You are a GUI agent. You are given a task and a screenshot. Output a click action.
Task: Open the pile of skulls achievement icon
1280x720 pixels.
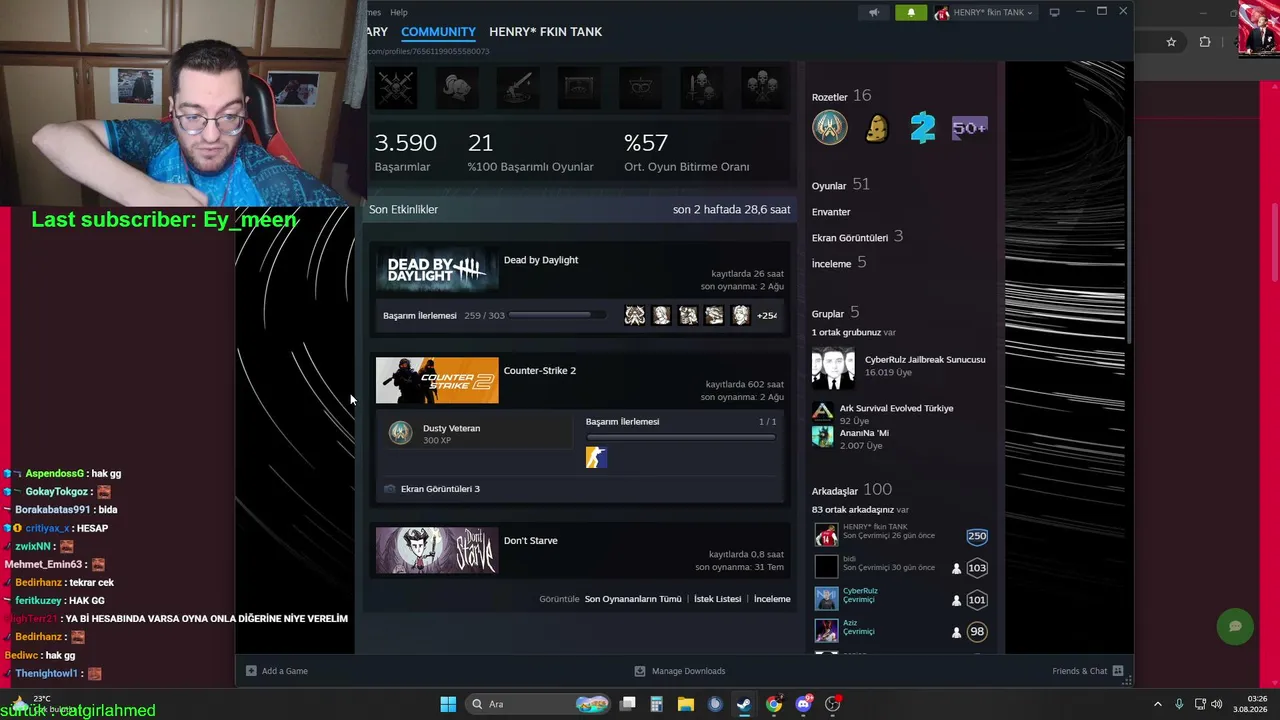coord(763,88)
